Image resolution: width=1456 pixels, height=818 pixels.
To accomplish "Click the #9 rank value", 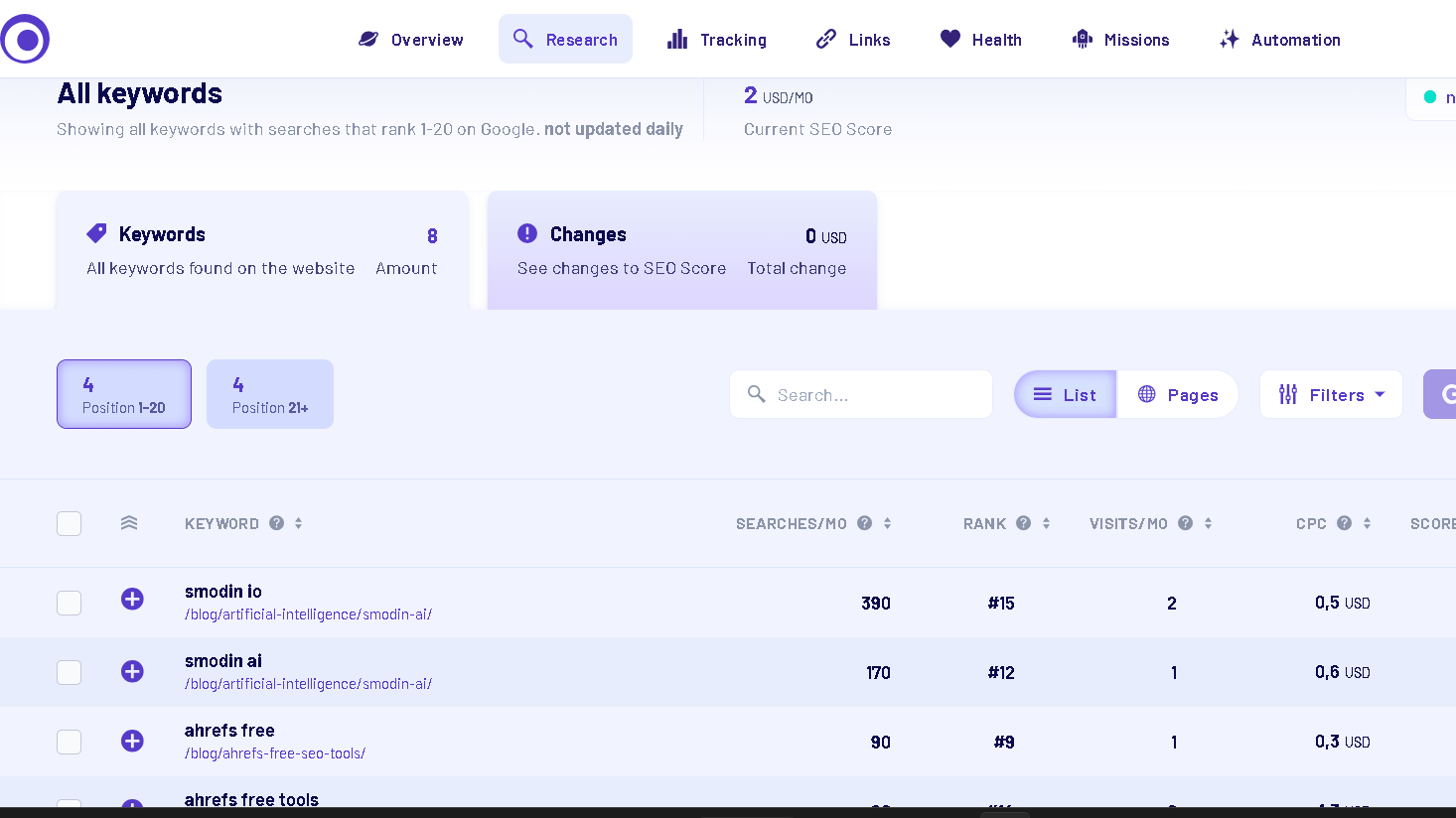I will point(1004,742).
